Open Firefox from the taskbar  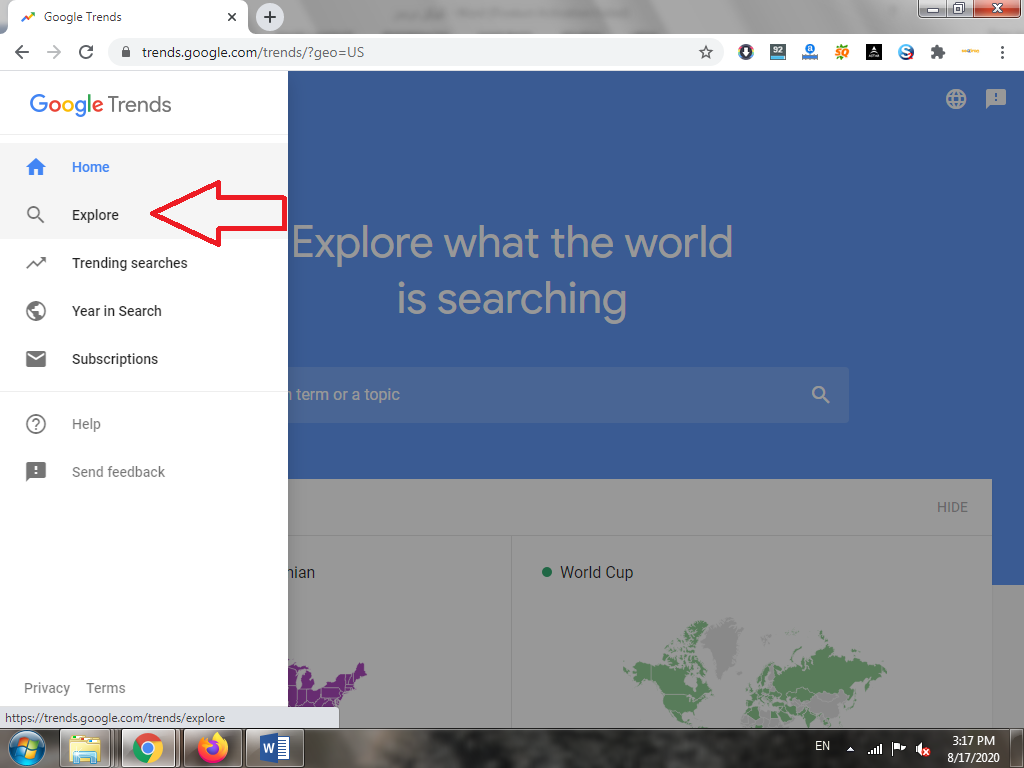(x=212, y=748)
